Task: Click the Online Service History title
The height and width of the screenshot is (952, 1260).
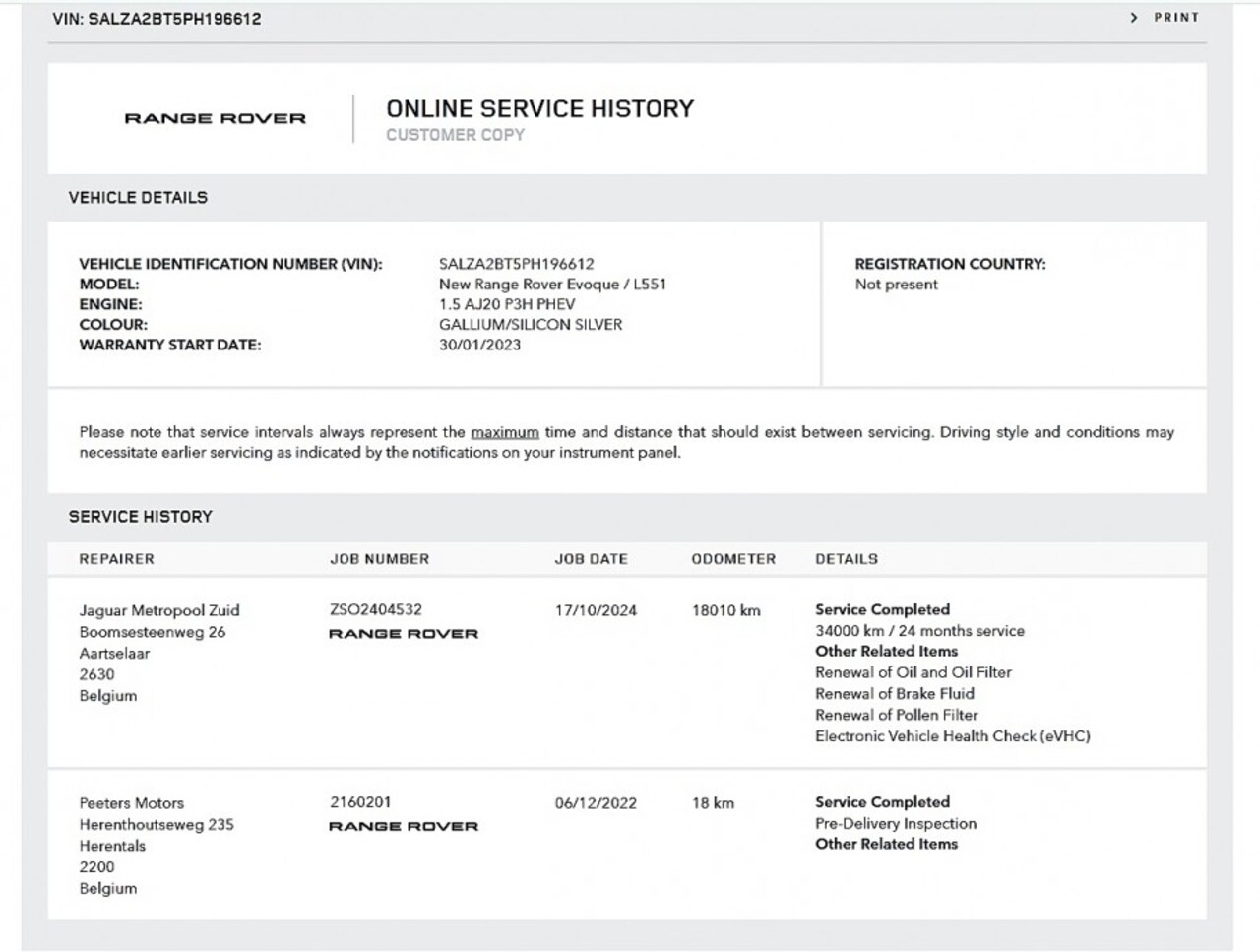Action: click(539, 108)
